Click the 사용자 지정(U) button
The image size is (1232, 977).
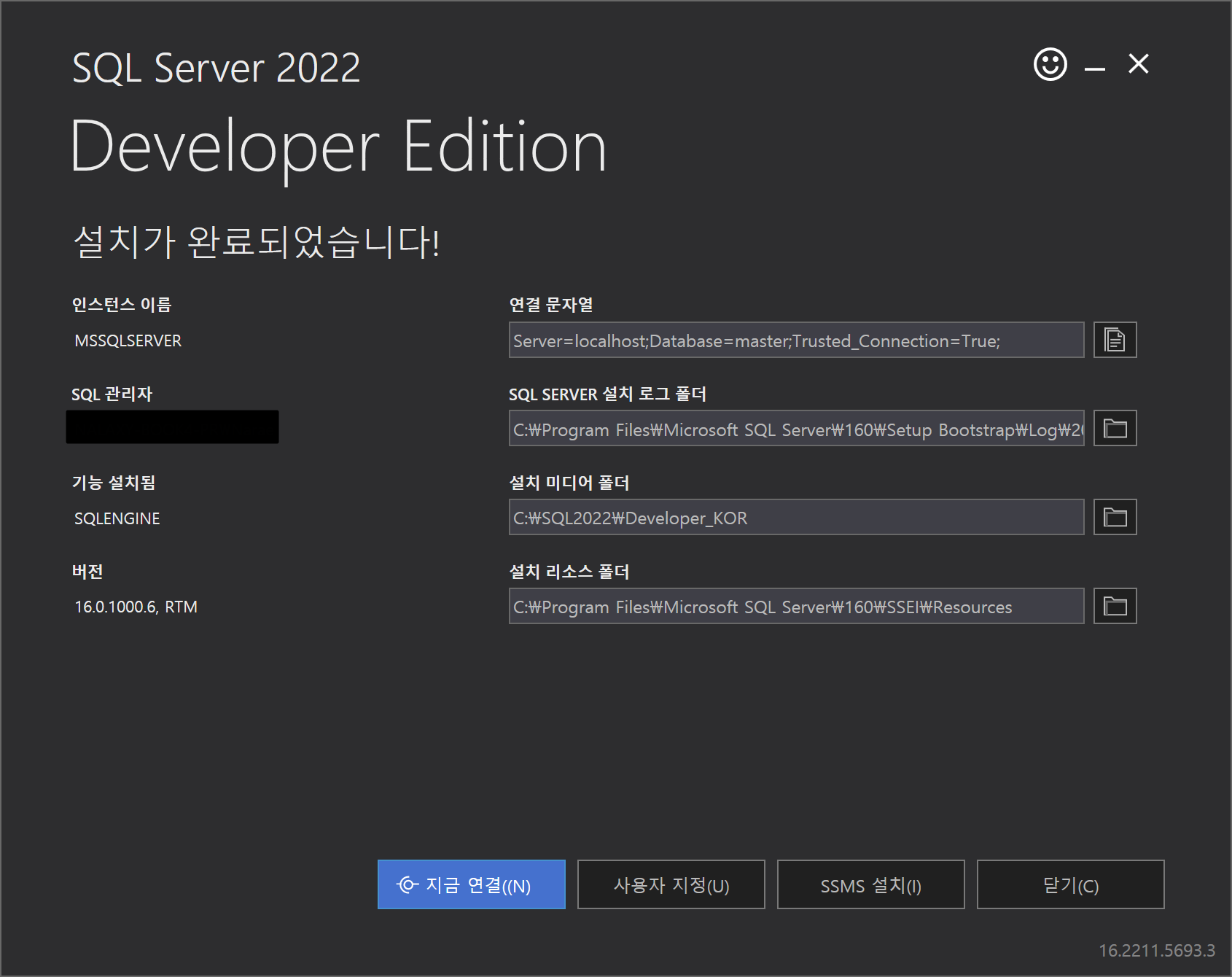click(671, 884)
